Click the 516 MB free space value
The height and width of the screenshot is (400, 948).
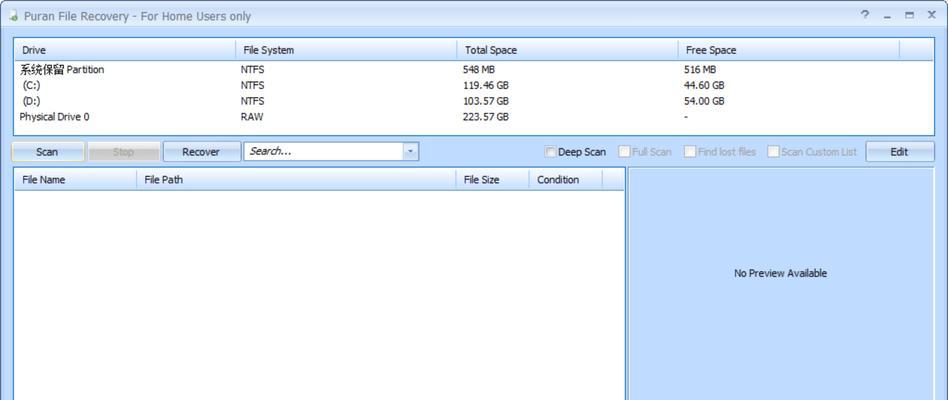pyautogui.click(x=700, y=69)
